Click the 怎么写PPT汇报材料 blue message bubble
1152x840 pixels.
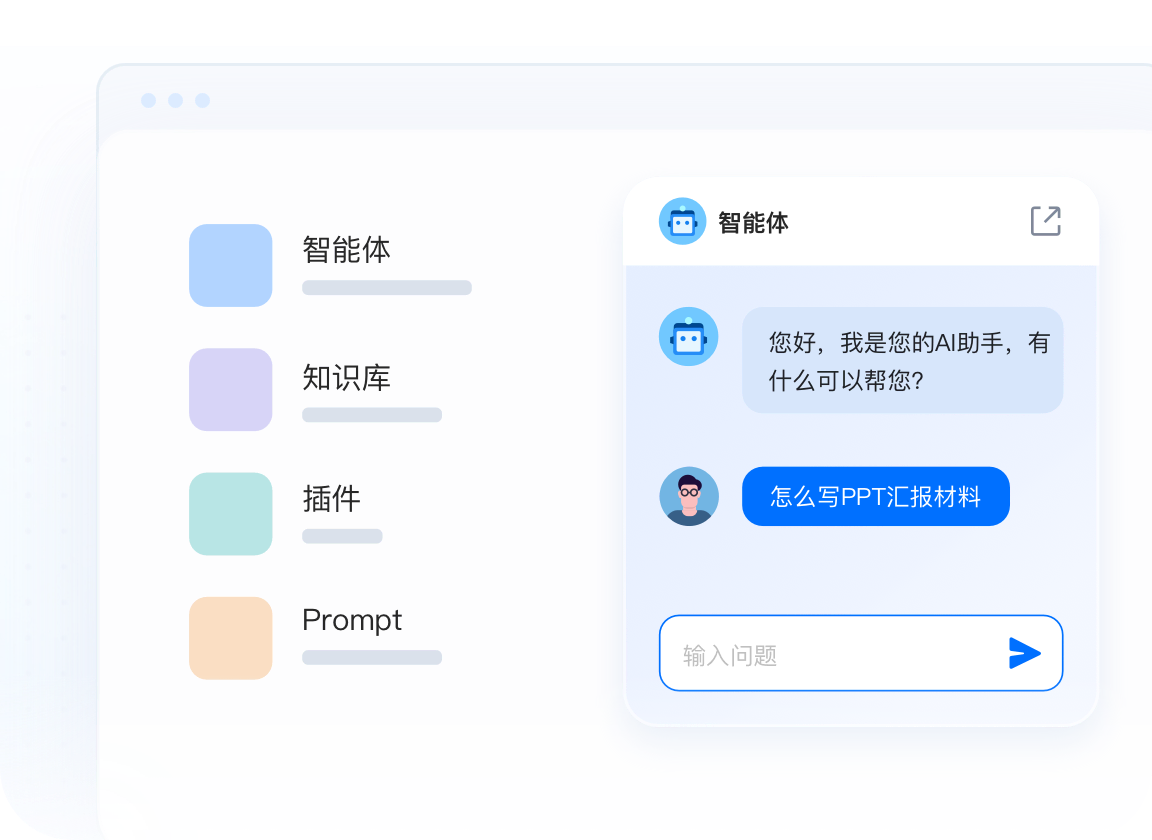pos(876,496)
